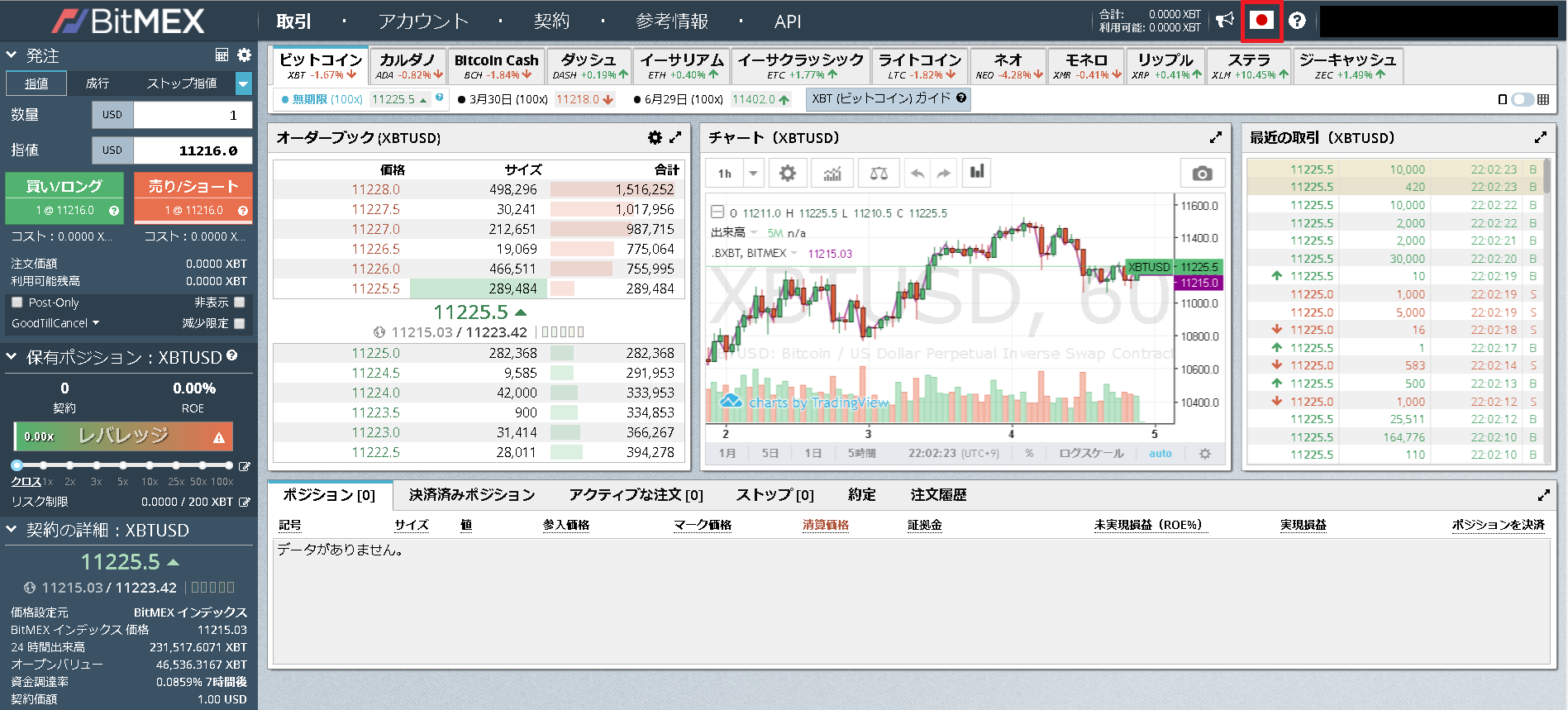Screen dimensions: 1568x710
Task: Open the chart interval dropdown arrow
Action: (753, 173)
